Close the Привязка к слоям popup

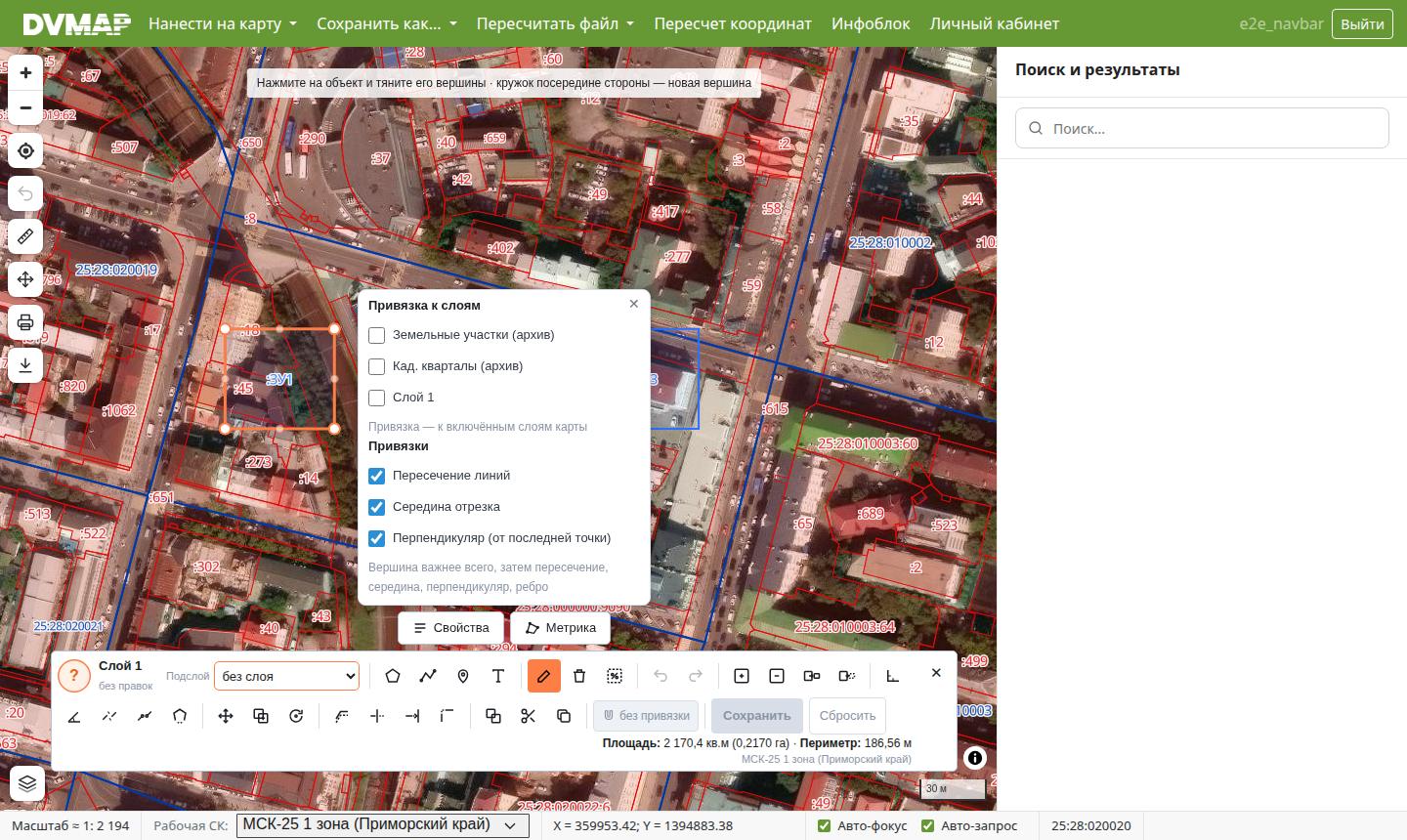(x=634, y=304)
